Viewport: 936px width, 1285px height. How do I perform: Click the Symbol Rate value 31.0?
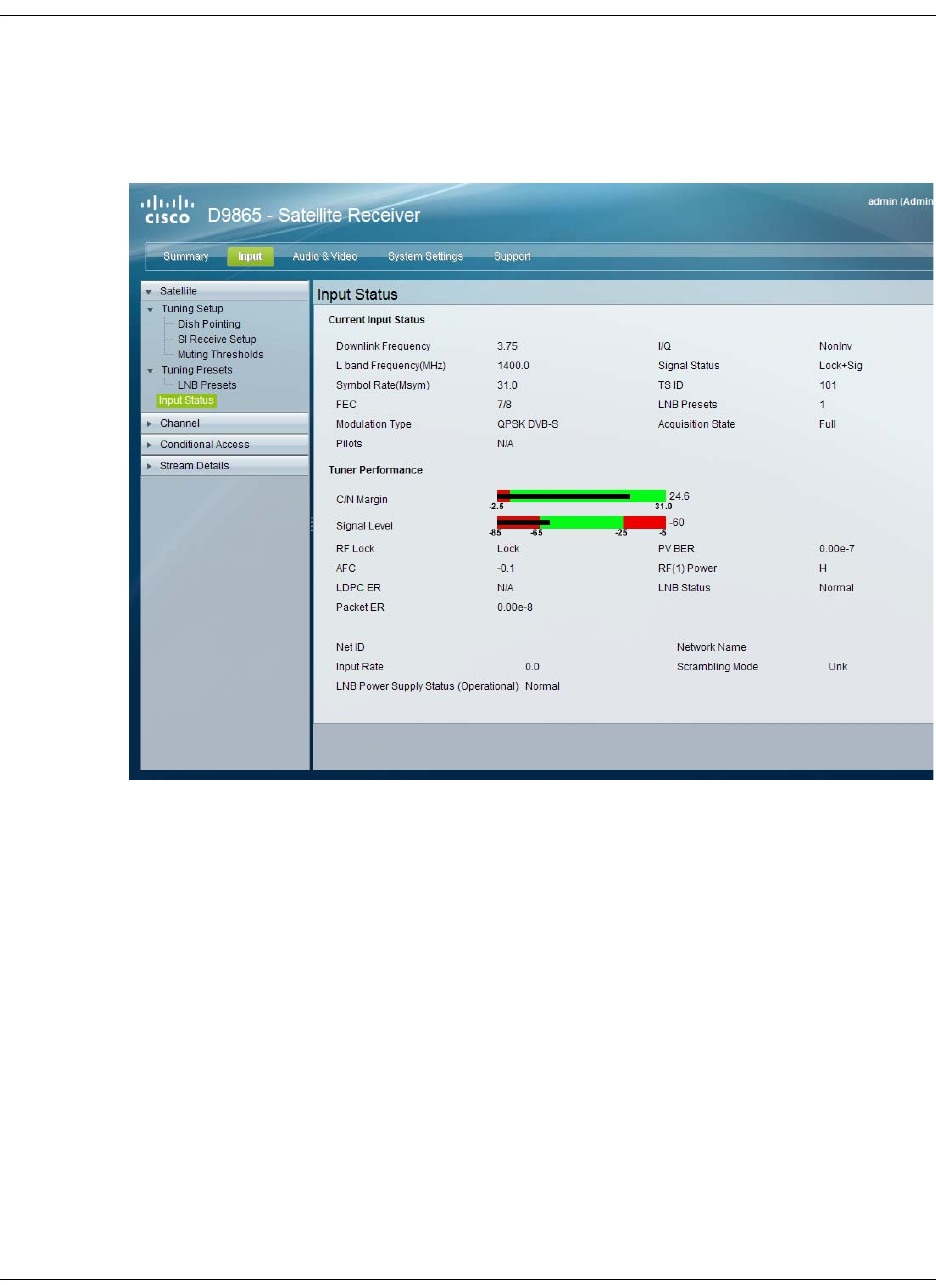click(x=507, y=385)
